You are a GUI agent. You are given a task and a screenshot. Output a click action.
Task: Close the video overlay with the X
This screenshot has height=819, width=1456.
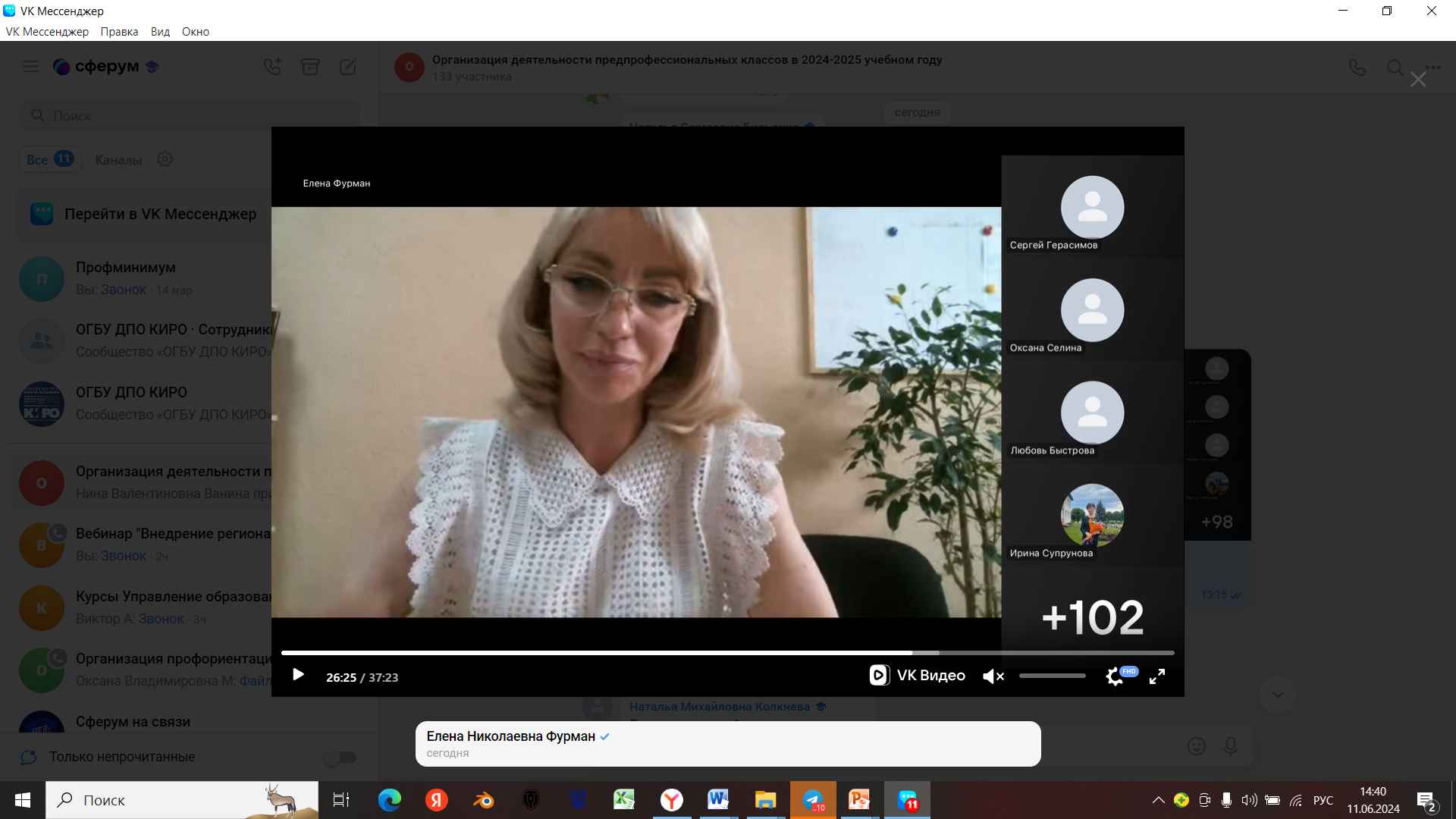click(x=1418, y=80)
